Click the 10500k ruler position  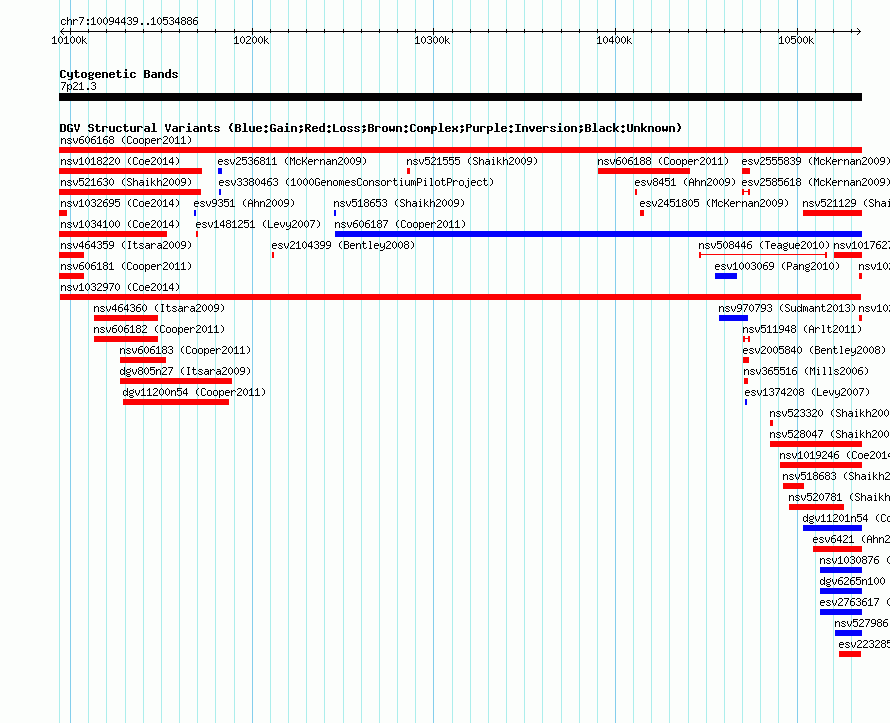tap(796, 40)
